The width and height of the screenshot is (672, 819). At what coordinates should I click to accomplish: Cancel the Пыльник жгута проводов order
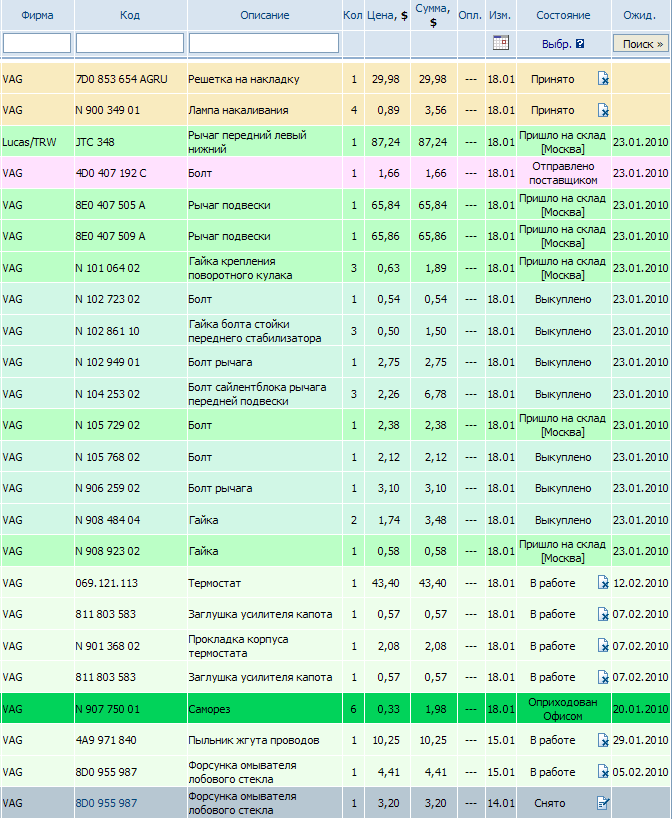603,740
